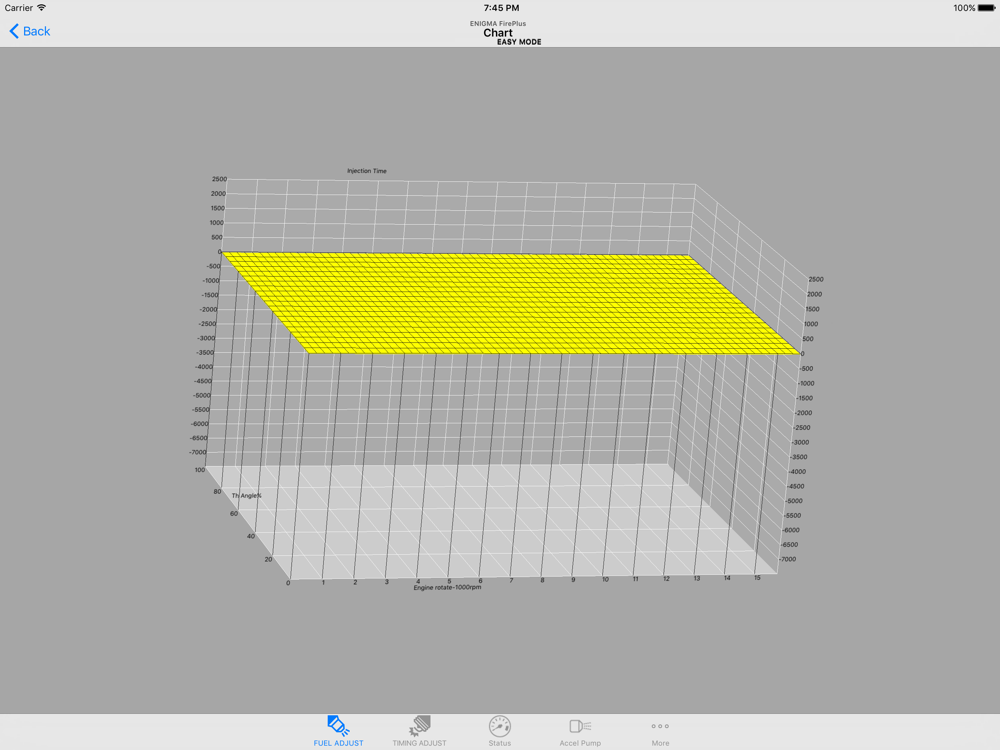1000x750 pixels.
Task: Click the Back chevron arrow
Action: [x=14, y=31]
